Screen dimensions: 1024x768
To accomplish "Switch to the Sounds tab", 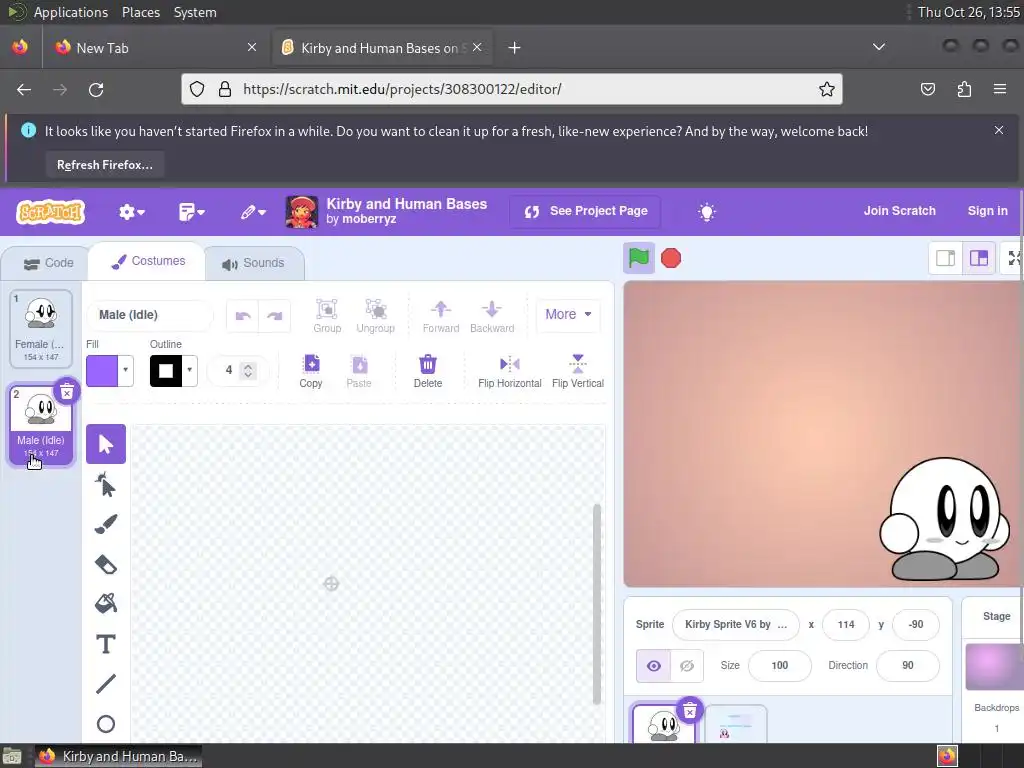I will pos(254,263).
